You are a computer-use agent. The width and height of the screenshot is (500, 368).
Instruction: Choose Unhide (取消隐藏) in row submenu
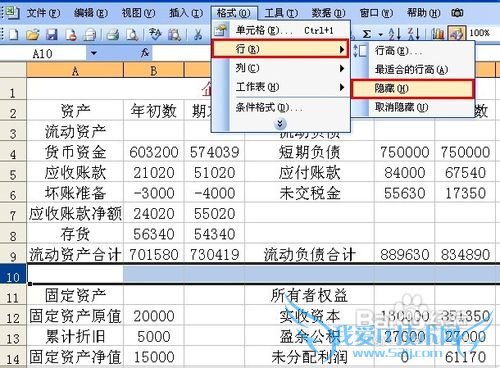tap(413, 107)
